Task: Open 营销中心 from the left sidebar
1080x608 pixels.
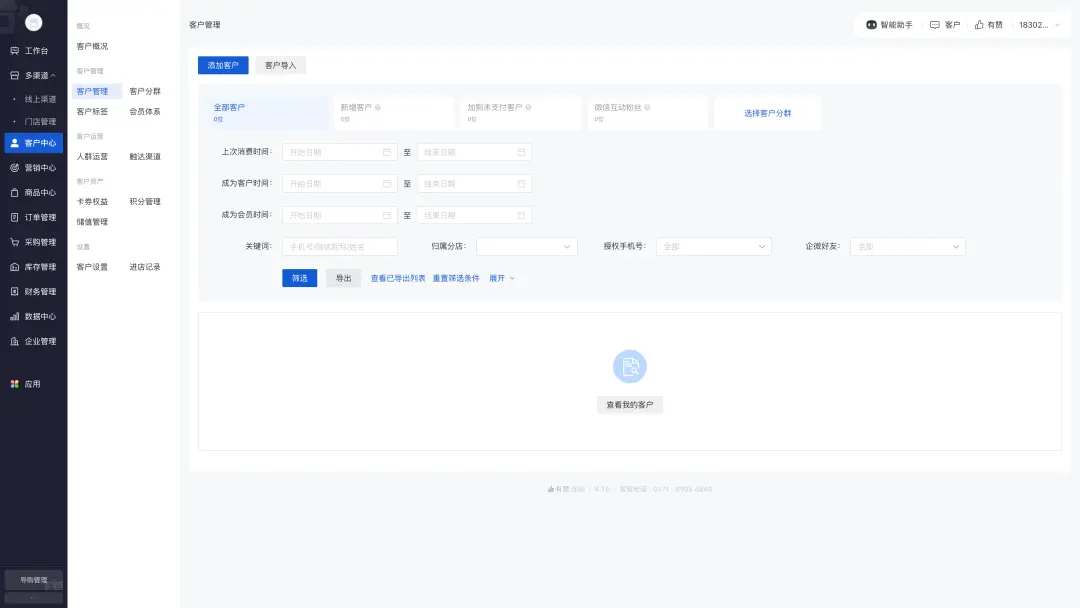Action: pyautogui.click(x=15, y=168)
